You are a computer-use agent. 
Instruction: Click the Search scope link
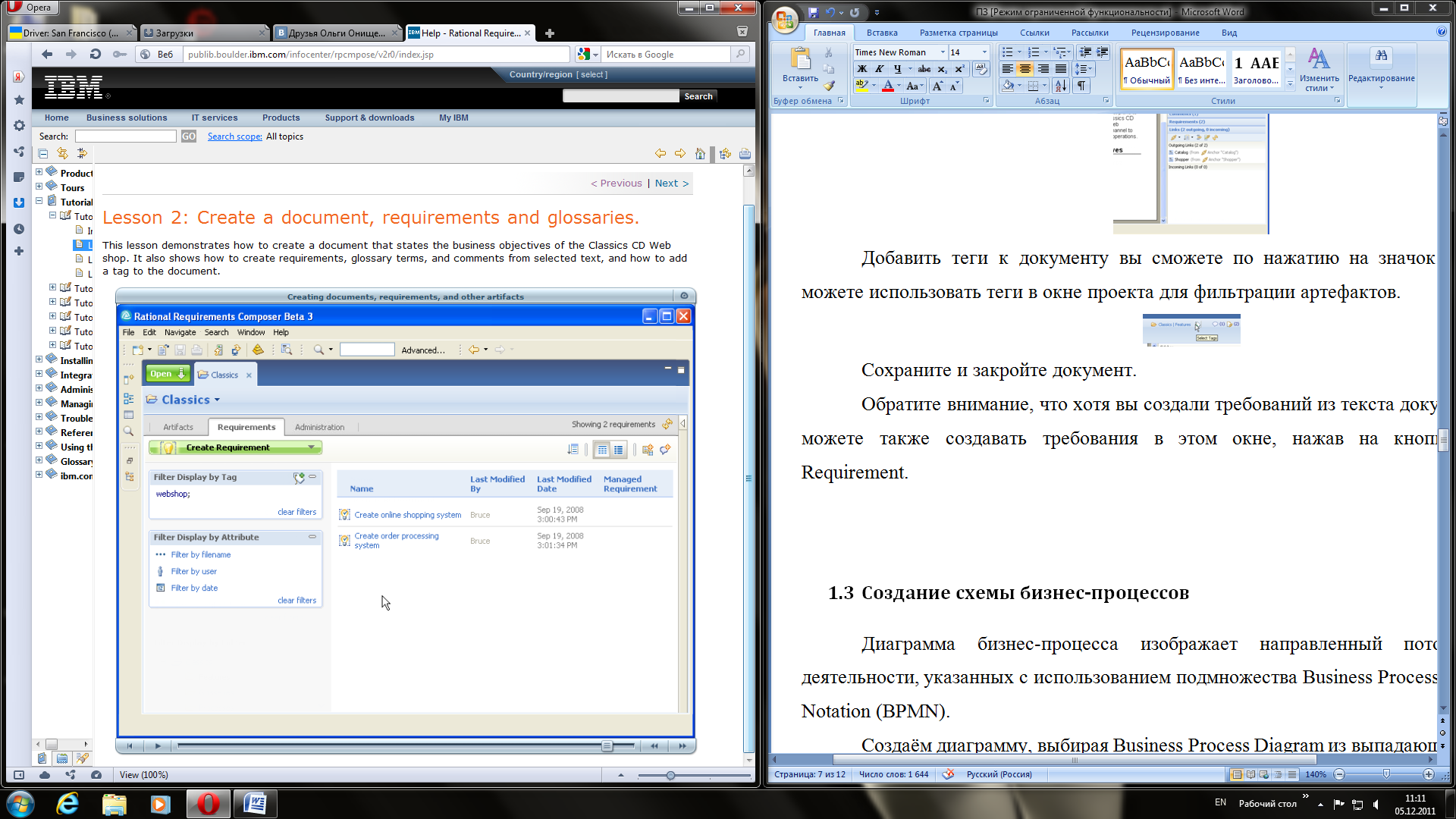pos(235,136)
